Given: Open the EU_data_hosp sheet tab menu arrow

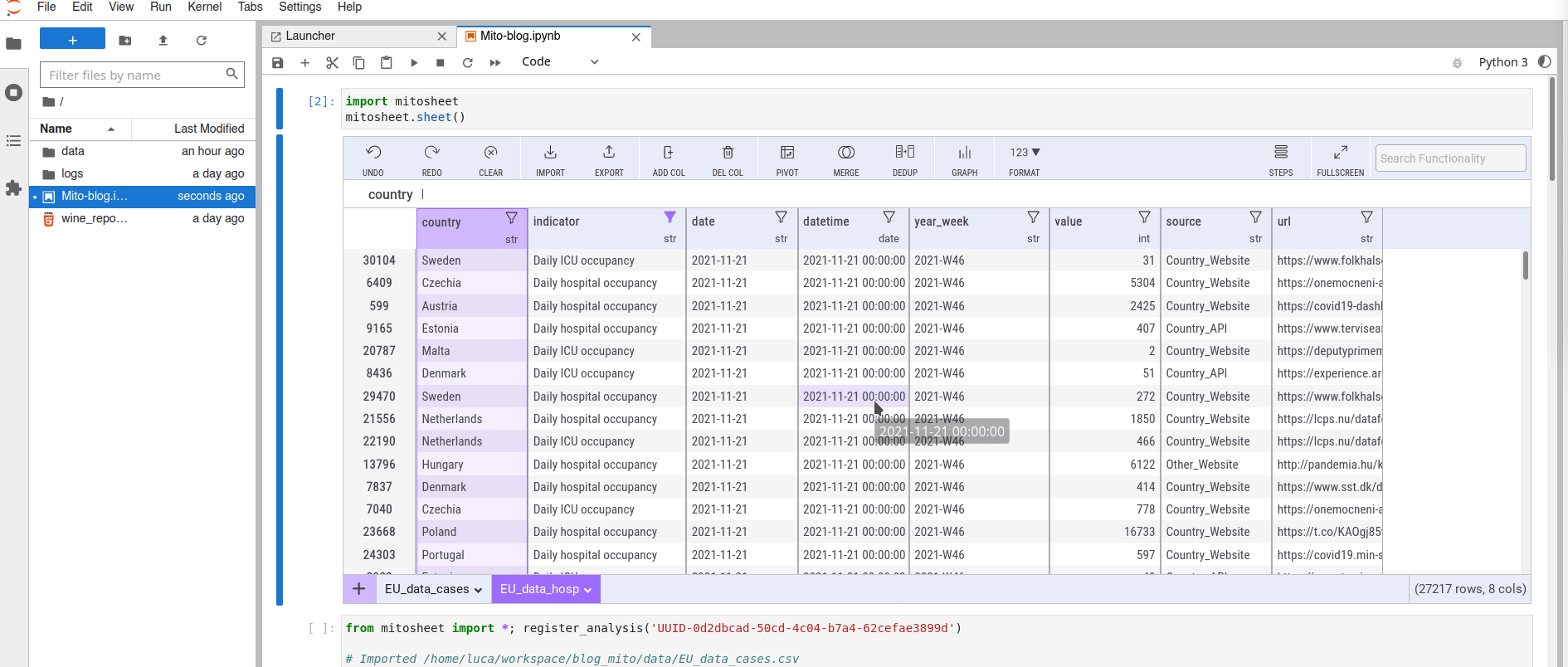Looking at the screenshot, I should [587, 590].
